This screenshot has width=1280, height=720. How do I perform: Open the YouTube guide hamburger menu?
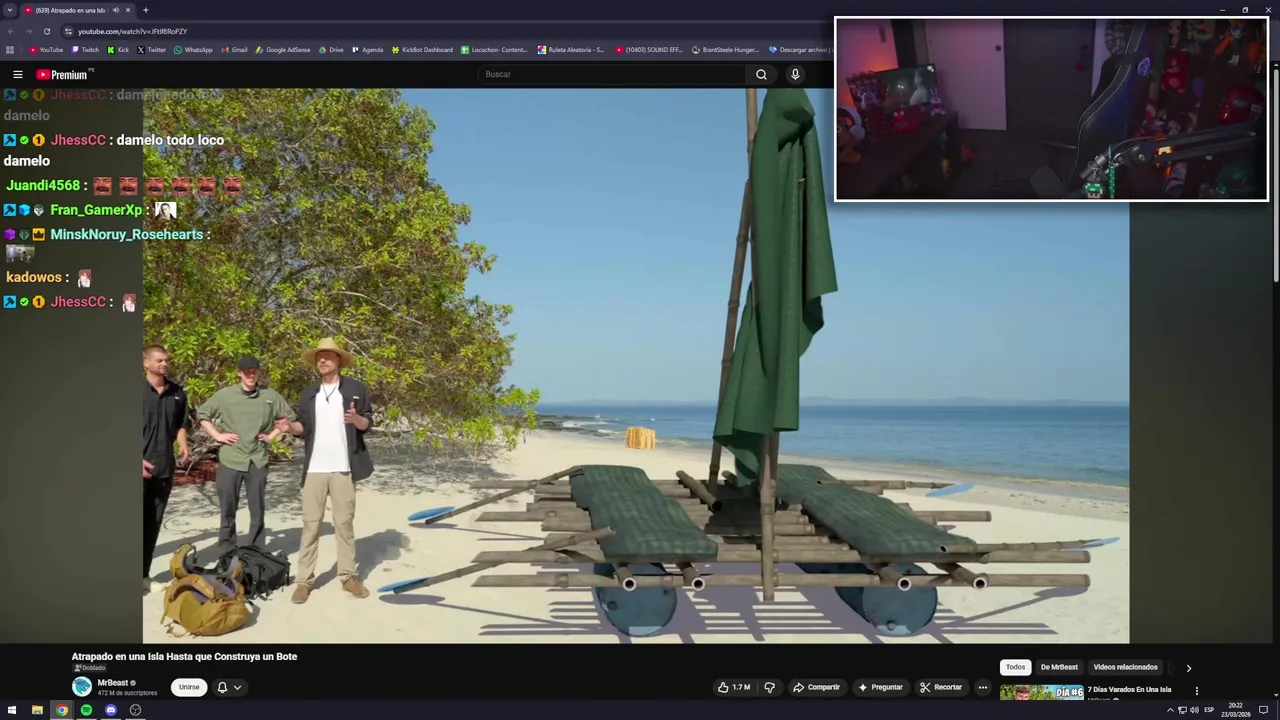(x=17, y=74)
